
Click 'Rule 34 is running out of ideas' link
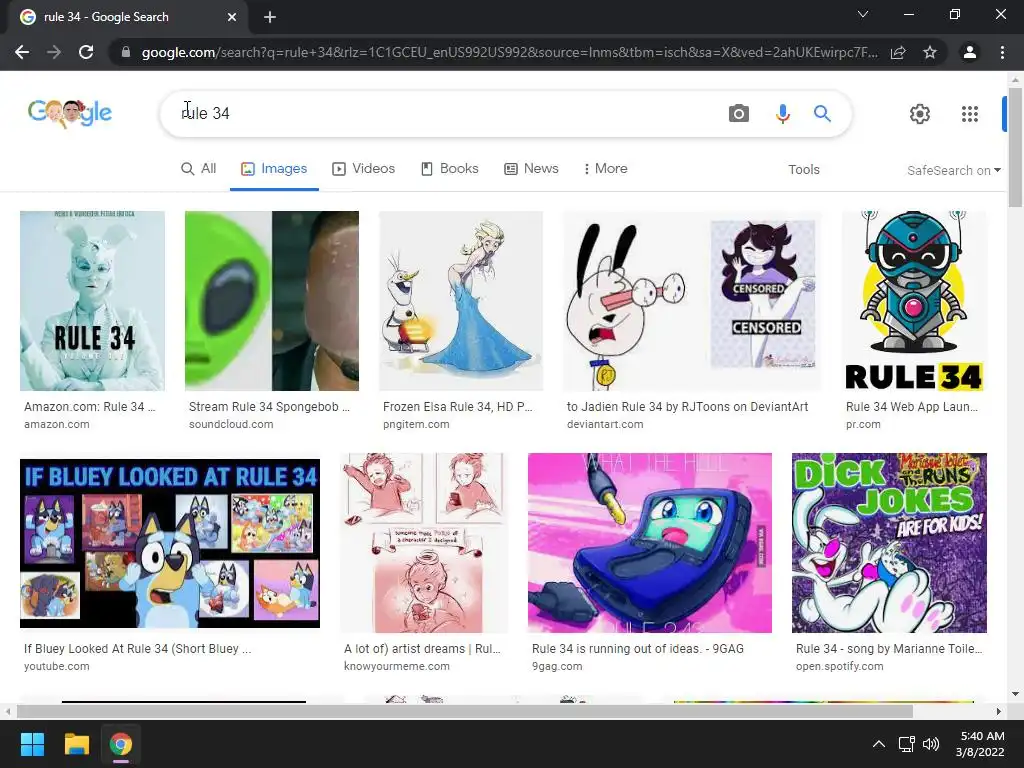pyautogui.click(x=638, y=649)
